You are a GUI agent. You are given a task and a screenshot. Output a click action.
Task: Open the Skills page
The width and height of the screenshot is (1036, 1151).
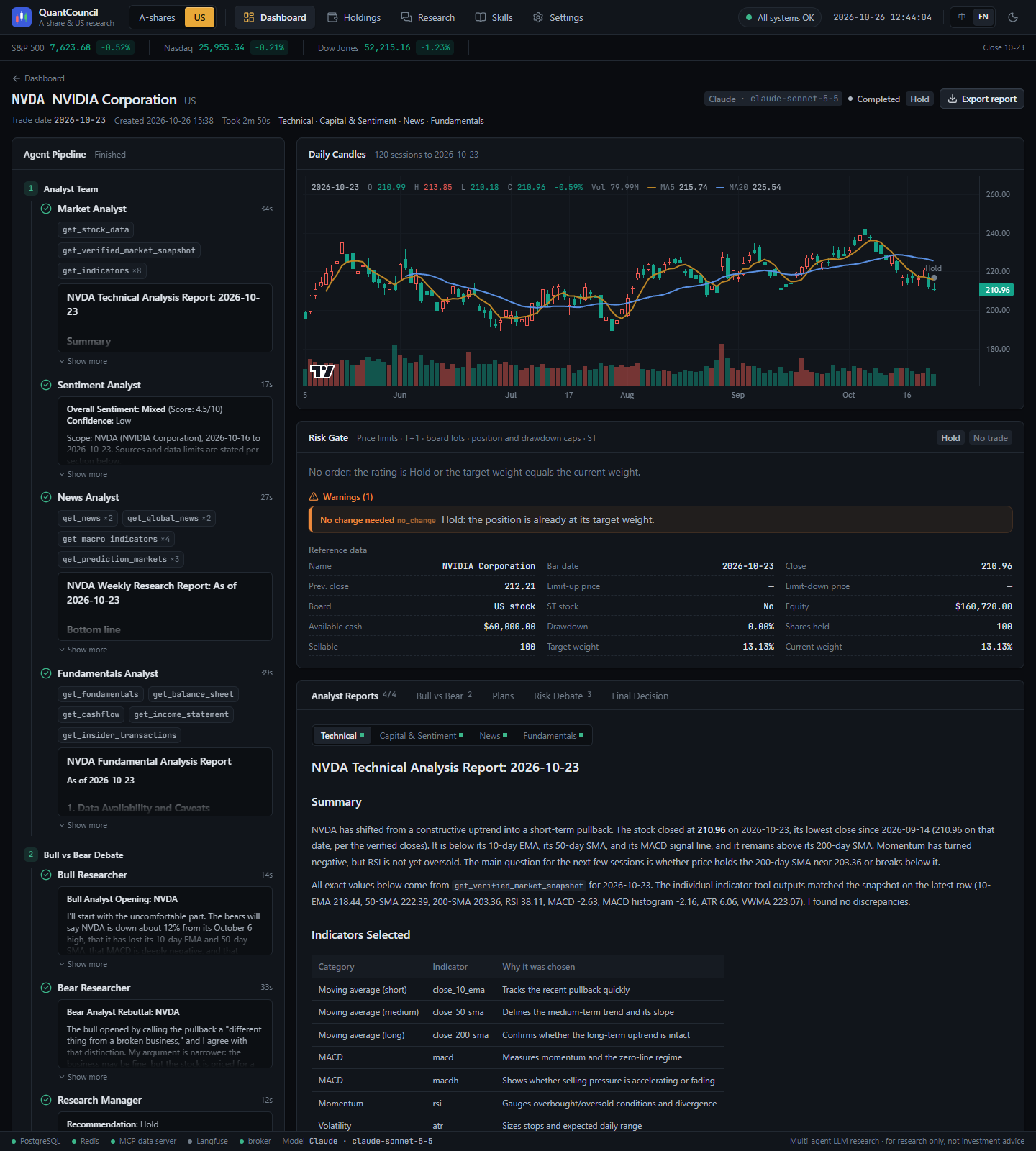click(494, 17)
